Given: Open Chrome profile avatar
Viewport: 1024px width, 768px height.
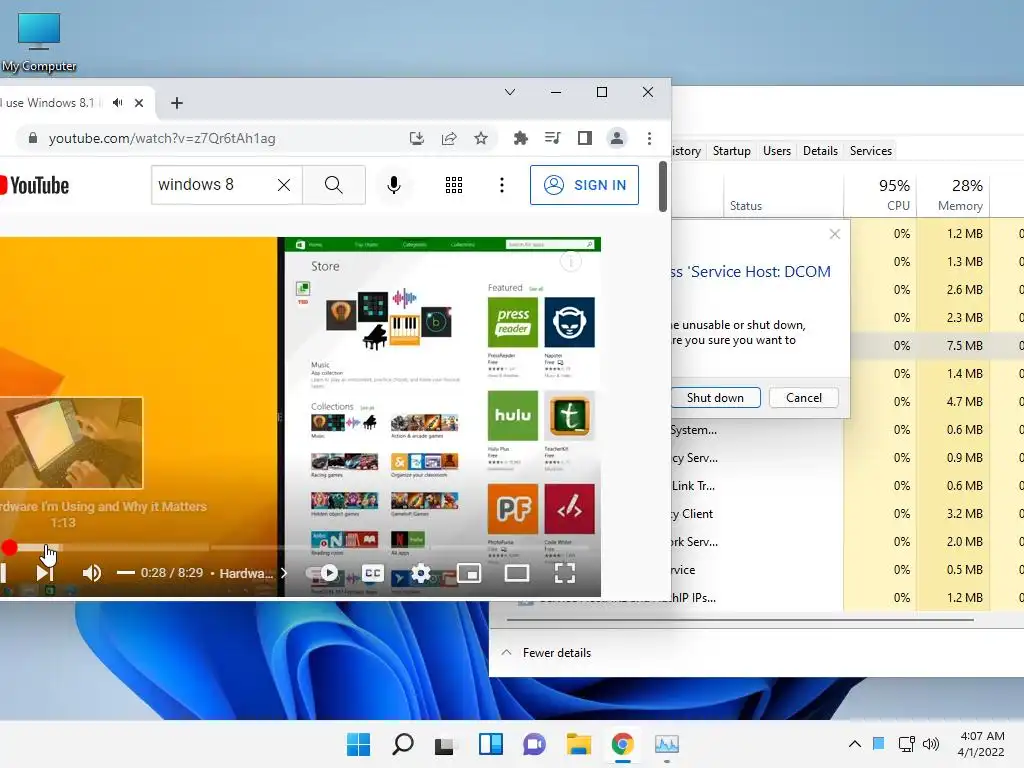Looking at the screenshot, I should point(616,138).
